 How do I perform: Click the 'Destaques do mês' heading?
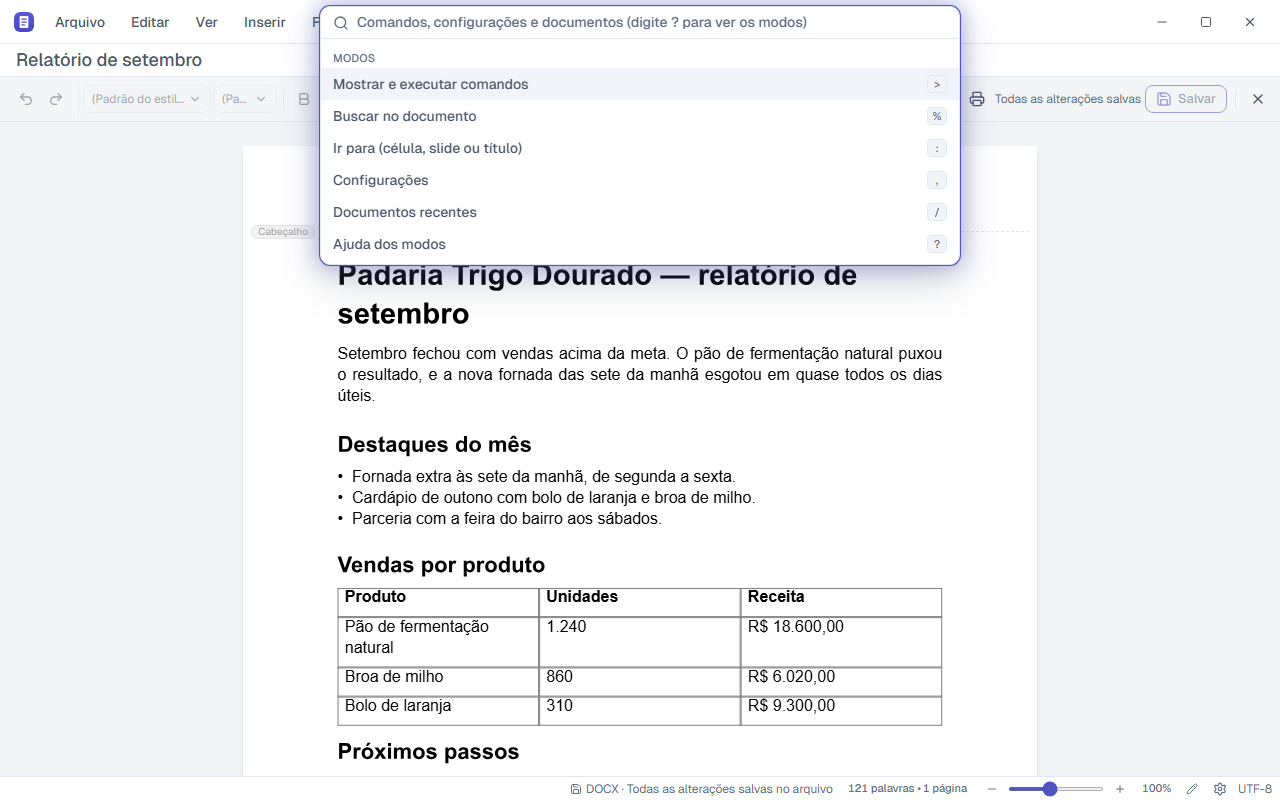pos(435,444)
